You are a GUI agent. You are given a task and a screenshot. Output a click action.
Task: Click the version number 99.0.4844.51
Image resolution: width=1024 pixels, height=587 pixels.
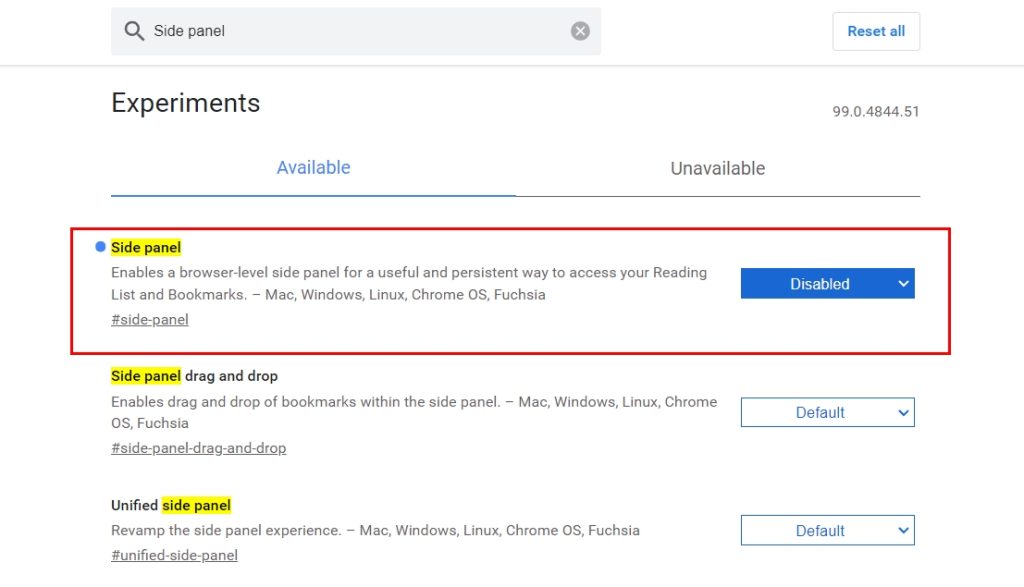tap(876, 112)
